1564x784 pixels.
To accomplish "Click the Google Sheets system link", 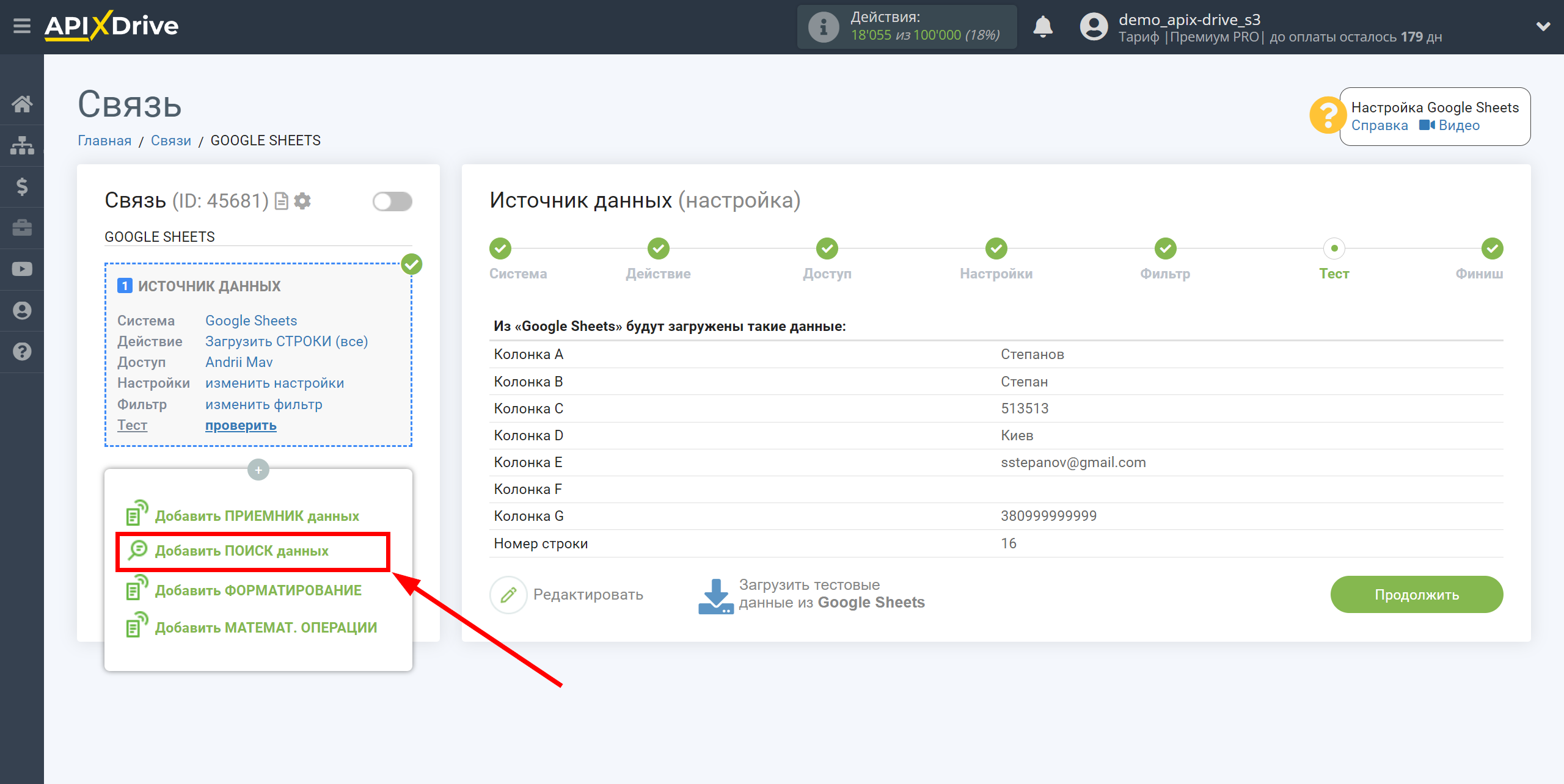I will pos(251,321).
